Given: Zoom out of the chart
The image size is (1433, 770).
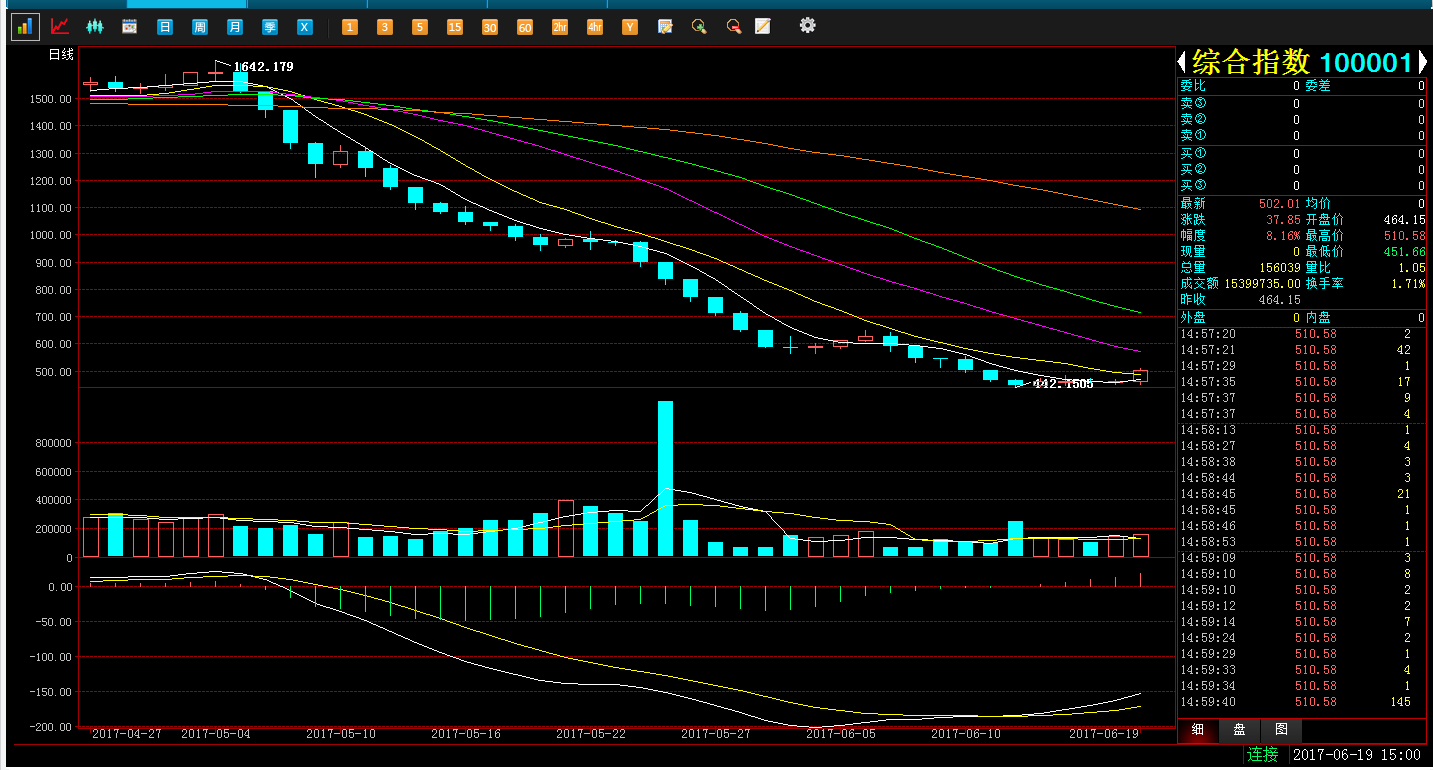Looking at the screenshot, I should coord(734,27).
